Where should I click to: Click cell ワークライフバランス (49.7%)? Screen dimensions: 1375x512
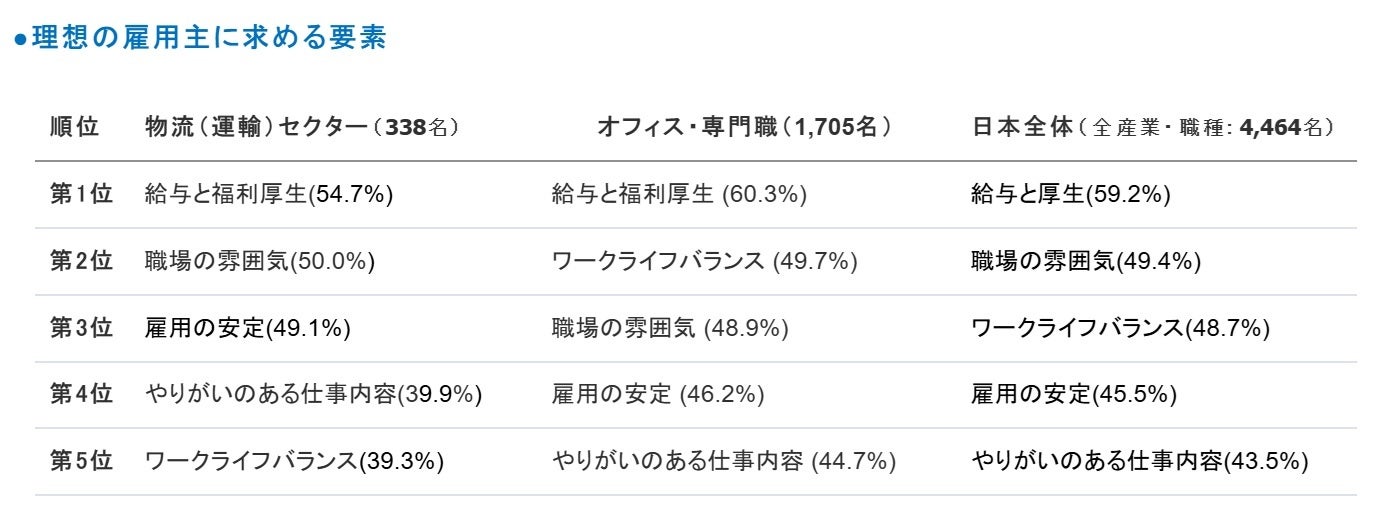click(x=705, y=261)
